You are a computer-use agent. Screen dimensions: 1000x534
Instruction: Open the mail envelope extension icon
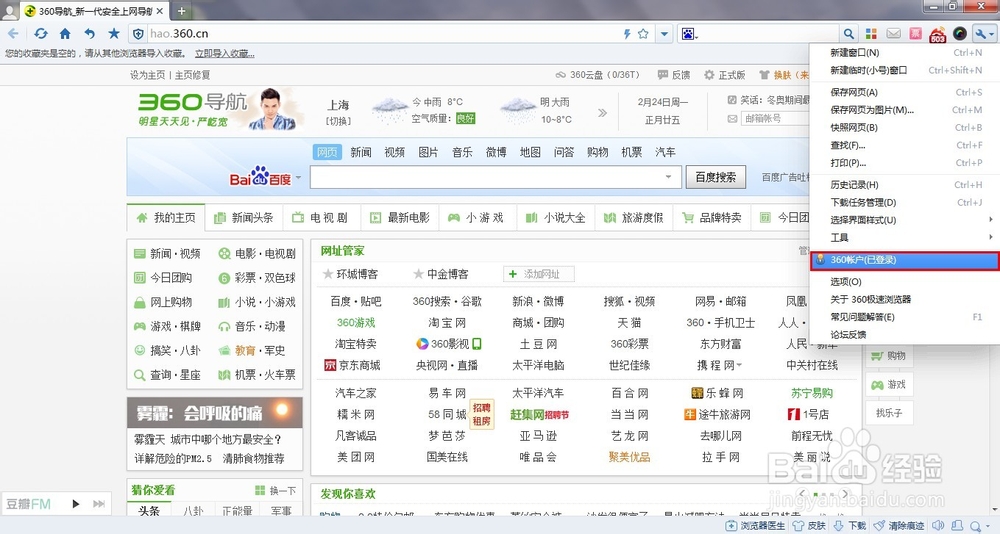click(893, 34)
